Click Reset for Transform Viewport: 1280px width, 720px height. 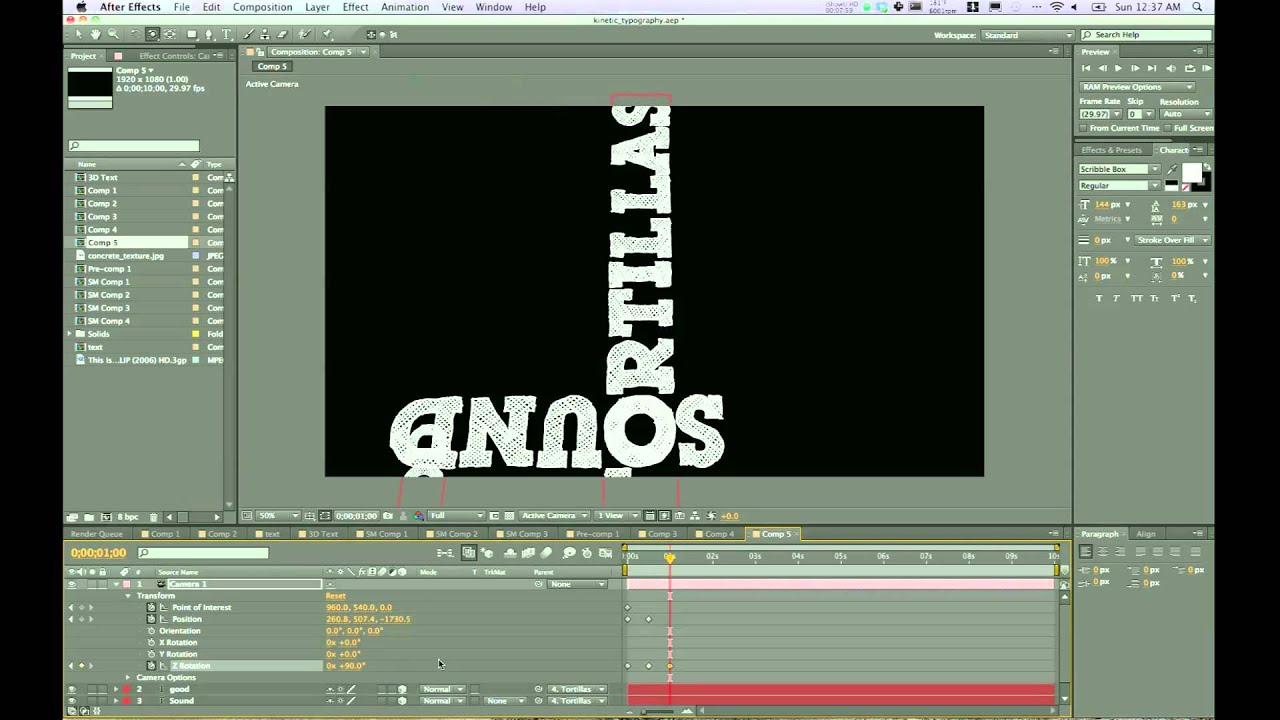click(x=335, y=596)
